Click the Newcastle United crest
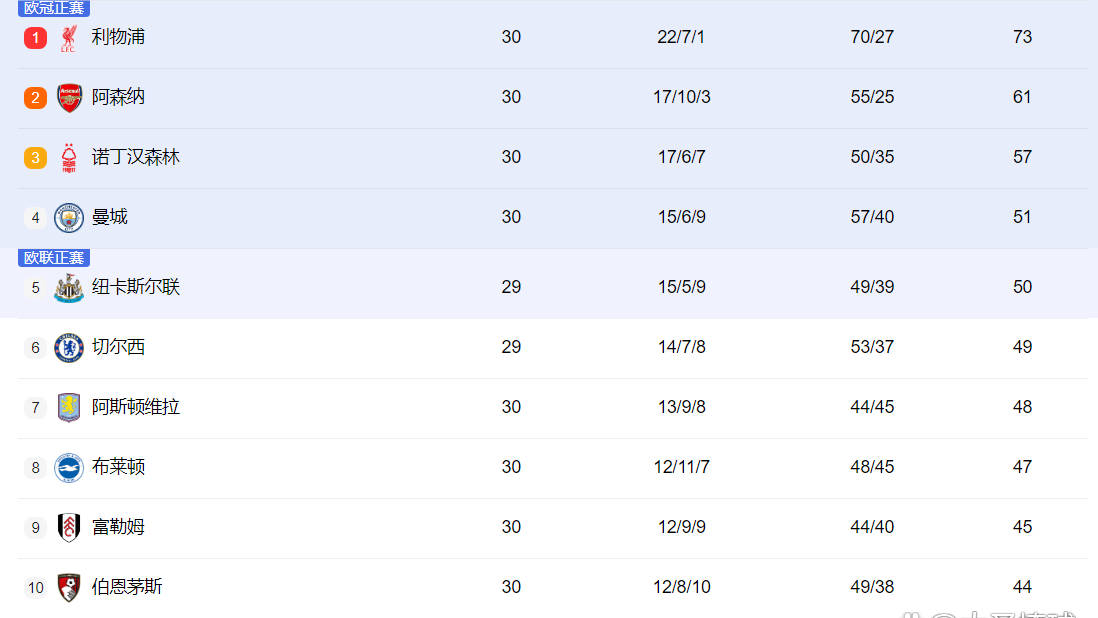The height and width of the screenshot is (618, 1098). (69, 288)
